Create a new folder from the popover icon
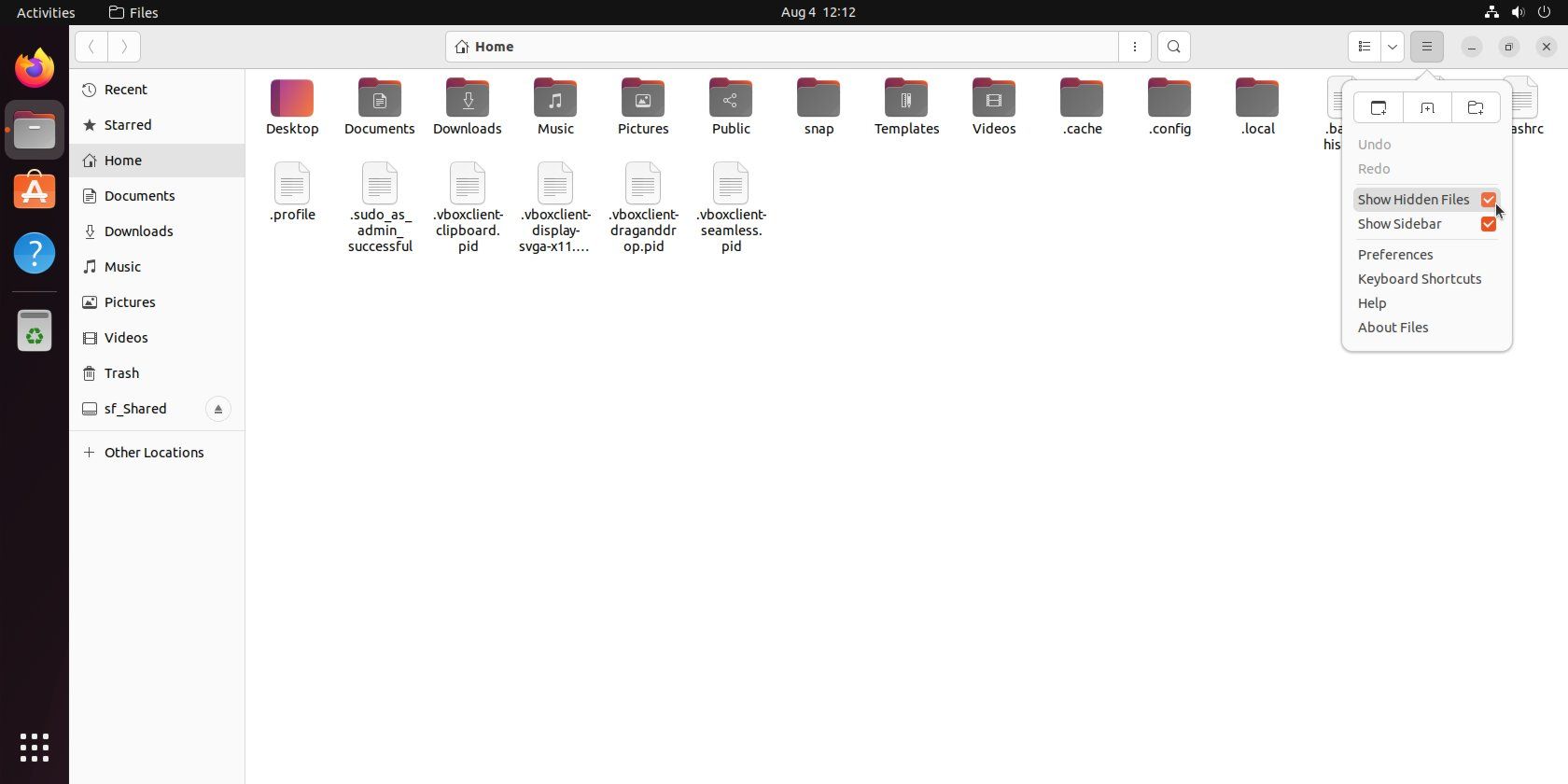This screenshot has height=784, width=1568. (1476, 108)
